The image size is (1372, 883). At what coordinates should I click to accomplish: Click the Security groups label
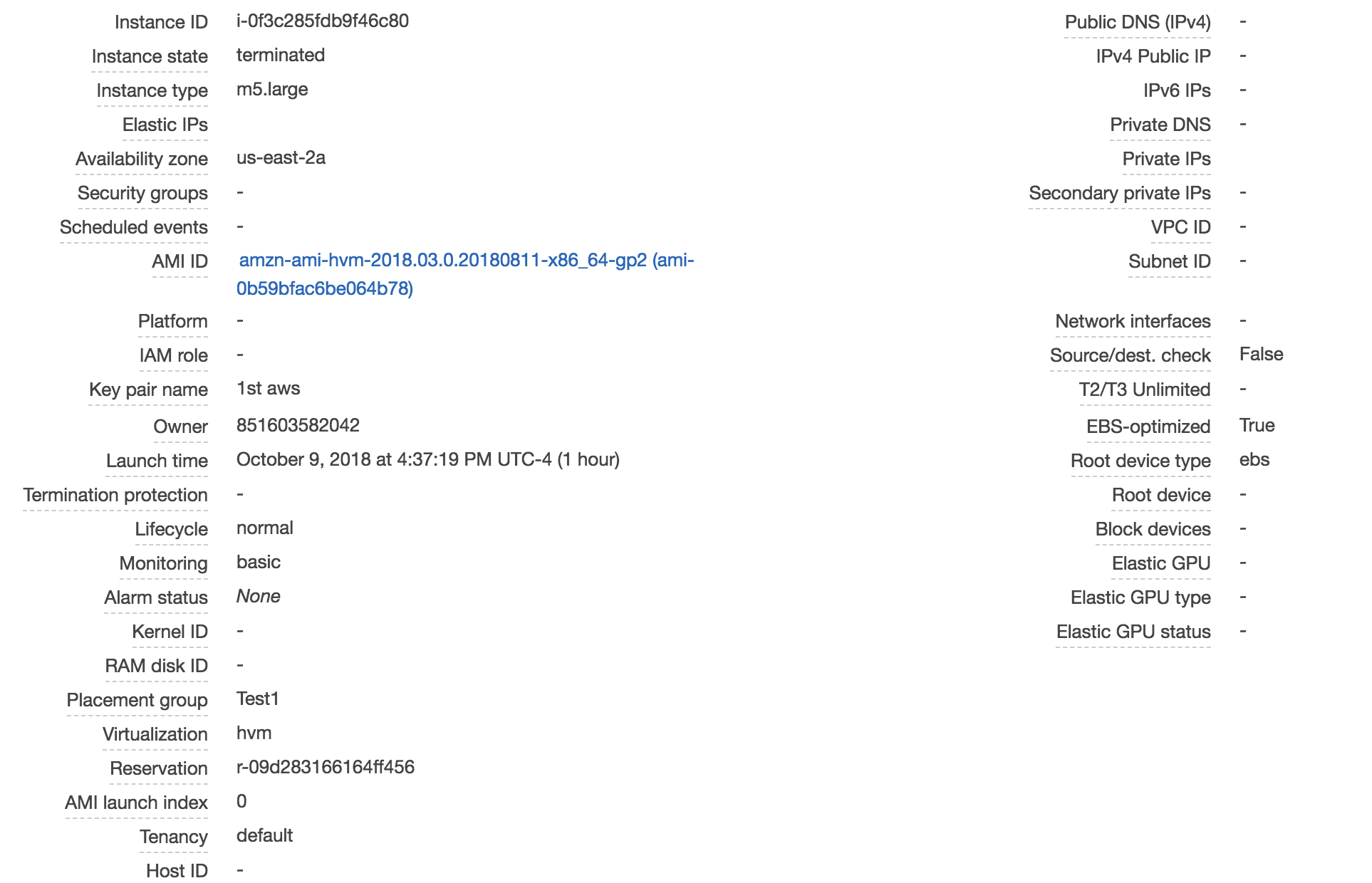[142, 193]
